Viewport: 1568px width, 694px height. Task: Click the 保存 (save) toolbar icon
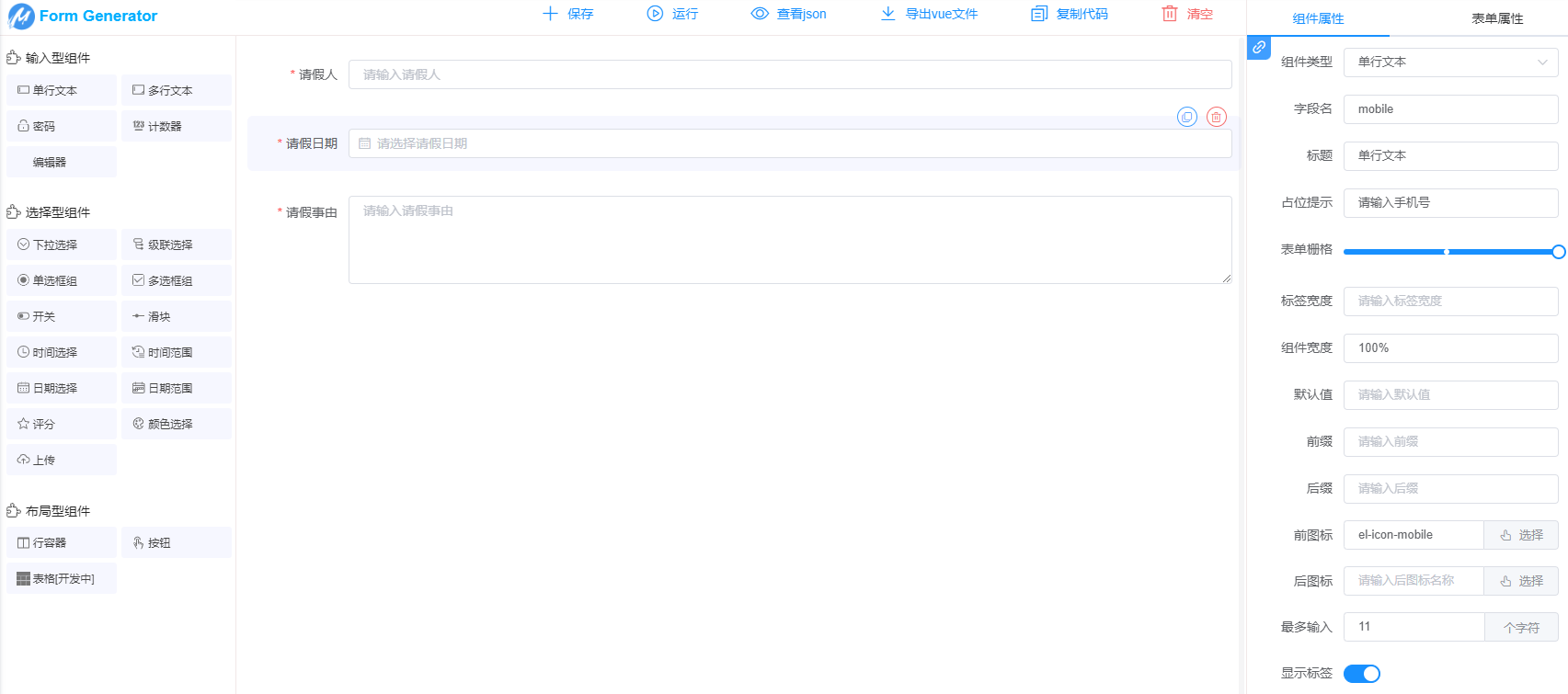pos(551,14)
